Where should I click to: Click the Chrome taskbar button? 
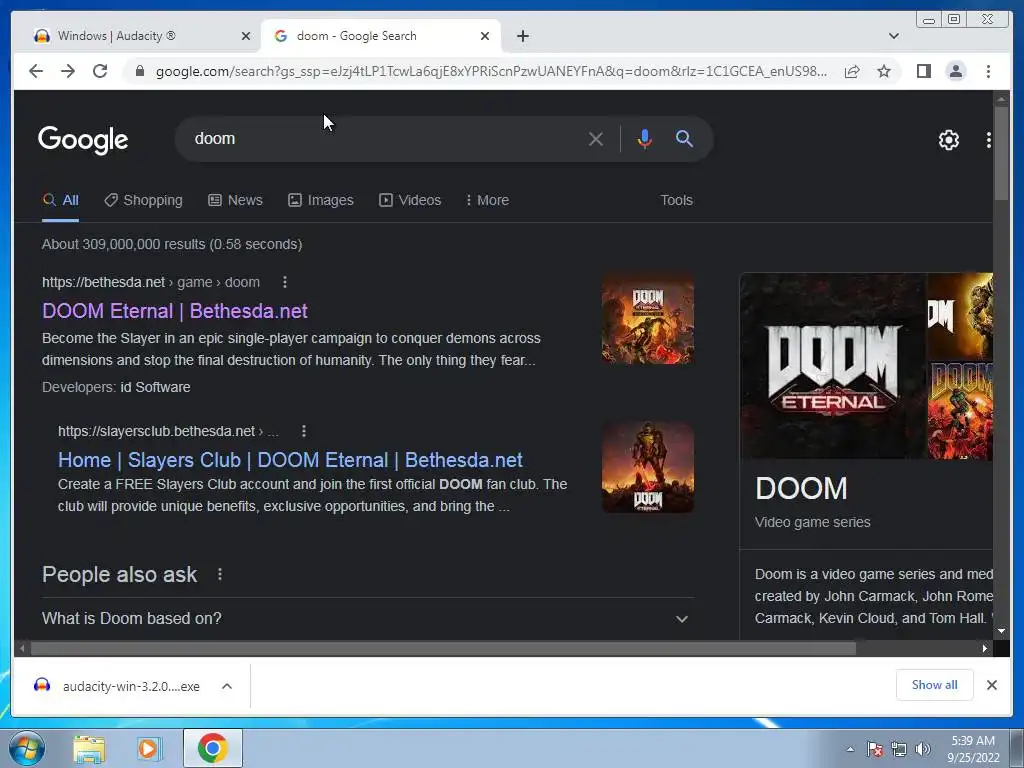point(213,748)
